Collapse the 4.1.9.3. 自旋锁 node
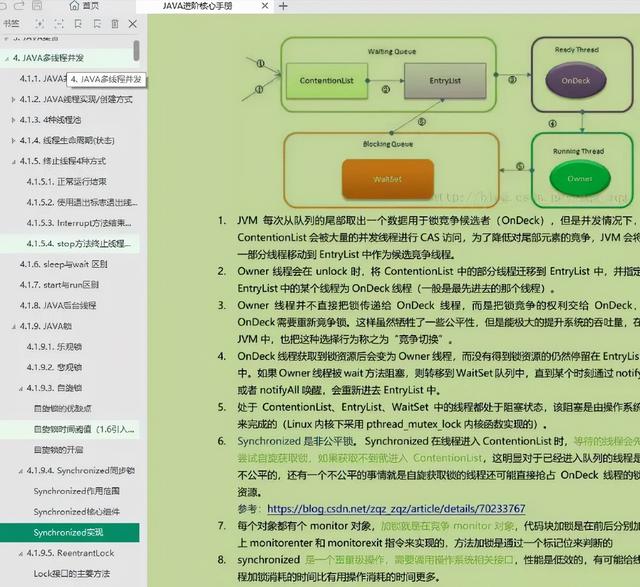This screenshot has height=587, width=640. 20,389
